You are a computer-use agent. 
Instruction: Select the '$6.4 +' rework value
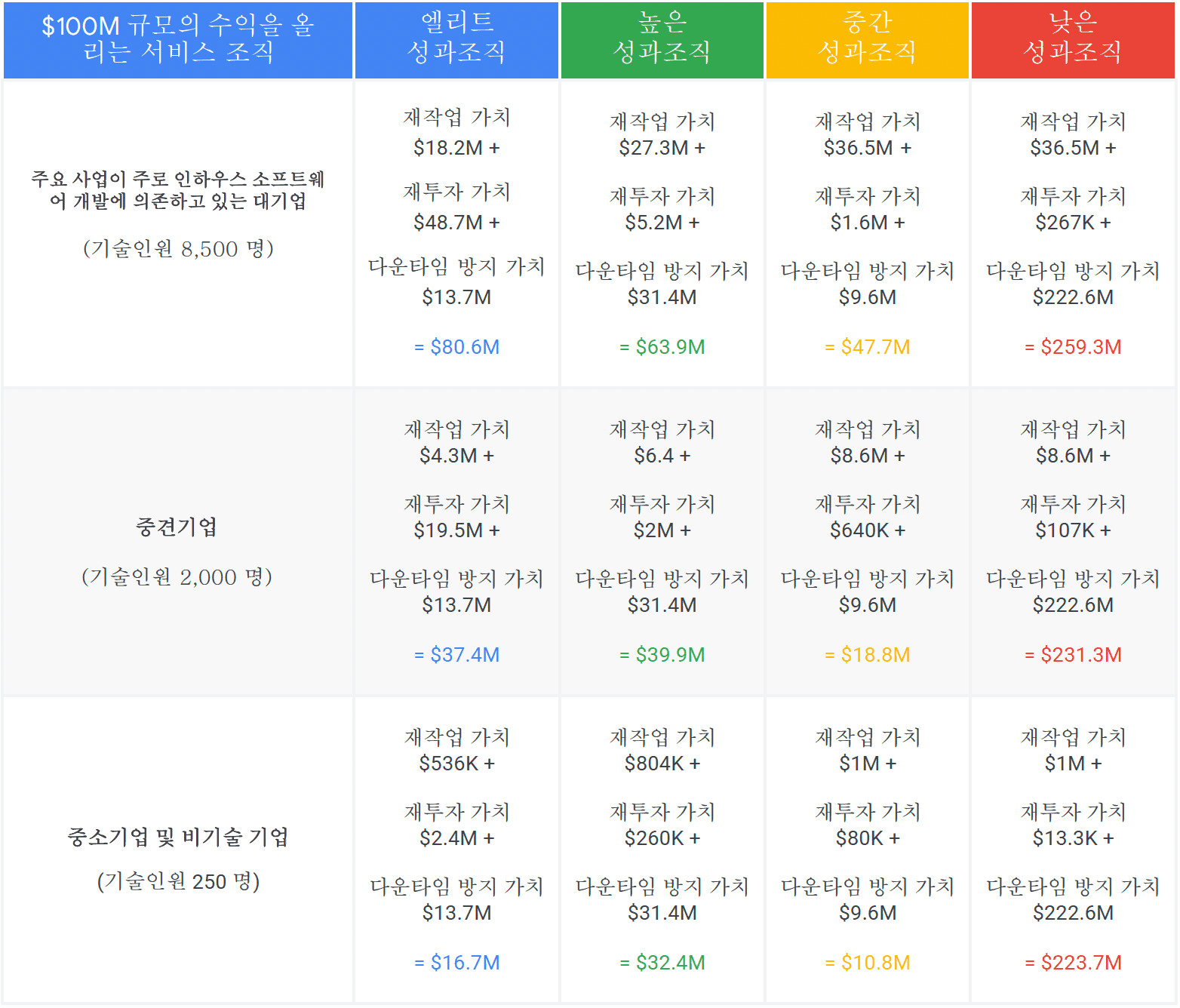662,456
